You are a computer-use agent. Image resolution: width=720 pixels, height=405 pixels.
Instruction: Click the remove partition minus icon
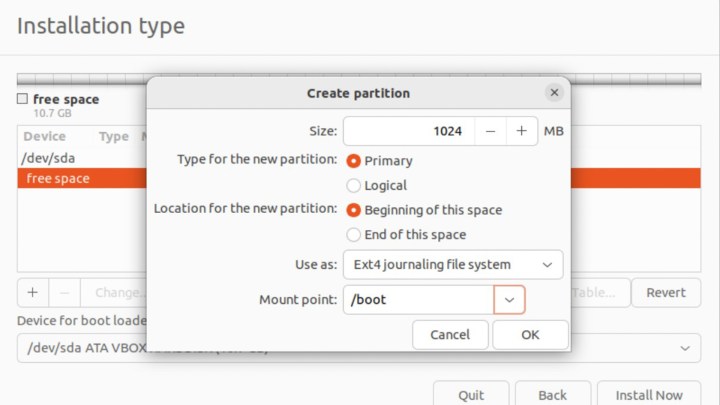pos(64,292)
